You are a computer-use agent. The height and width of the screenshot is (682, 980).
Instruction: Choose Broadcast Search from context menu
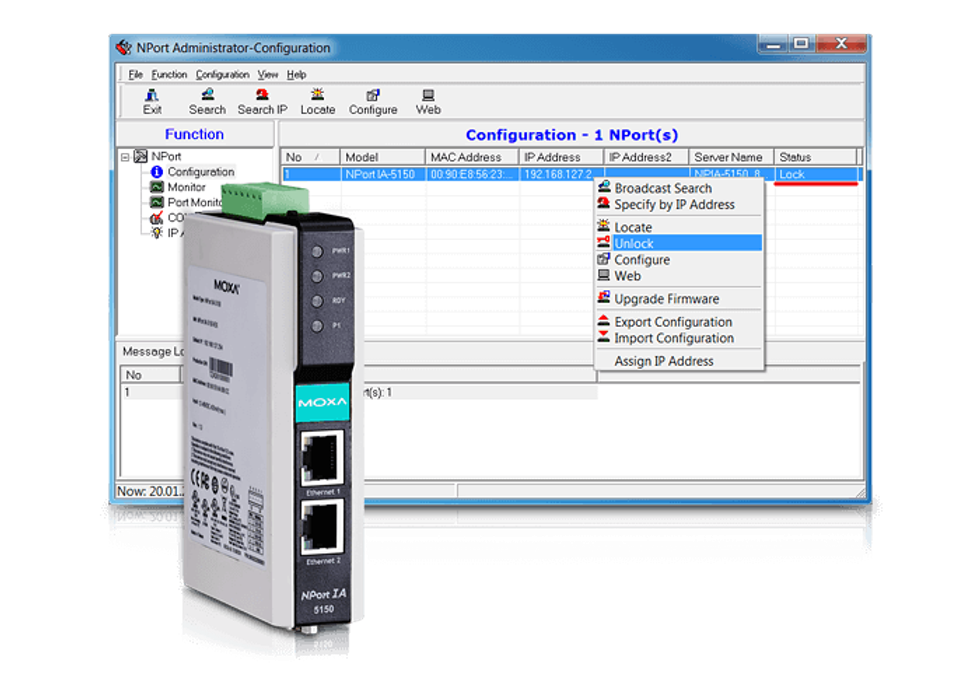coord(679,188)
